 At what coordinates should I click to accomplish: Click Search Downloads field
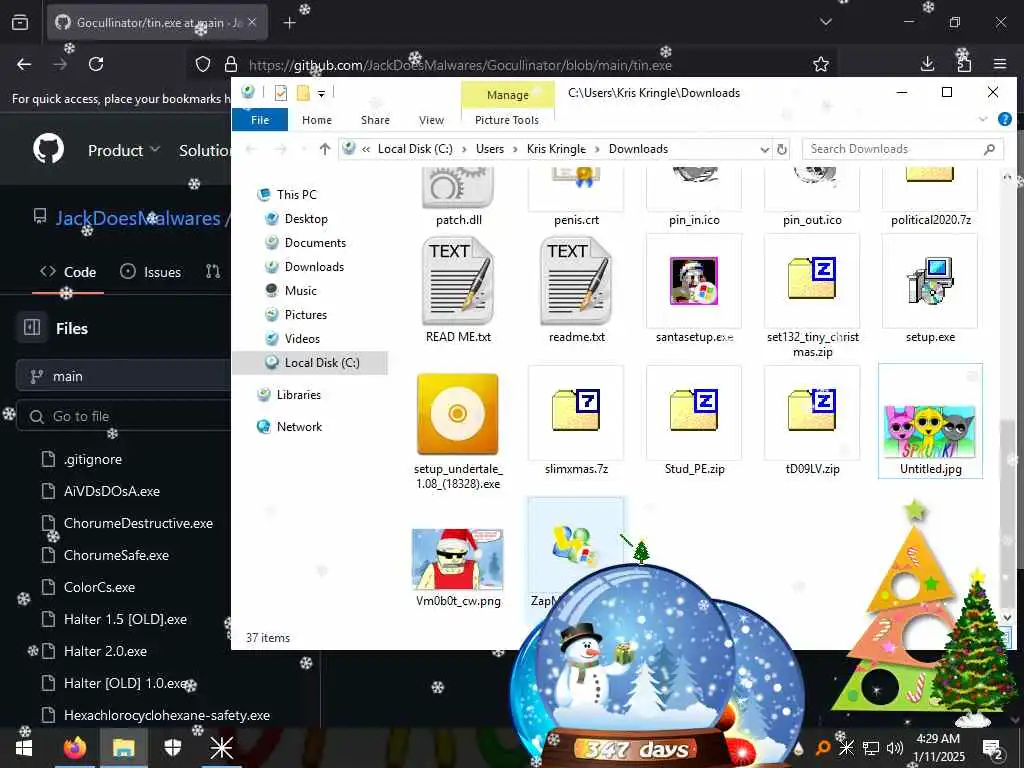[x=902, y=149]
